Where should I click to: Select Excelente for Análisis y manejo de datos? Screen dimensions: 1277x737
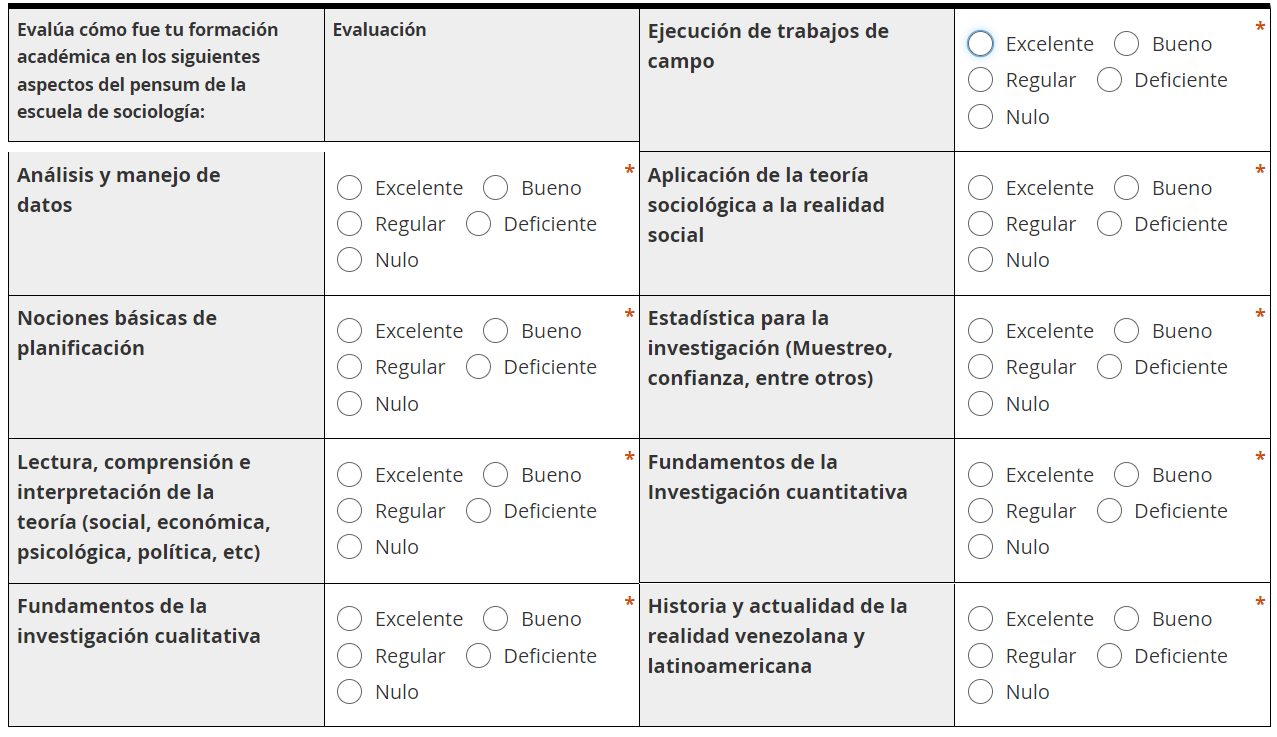(349, 188)
